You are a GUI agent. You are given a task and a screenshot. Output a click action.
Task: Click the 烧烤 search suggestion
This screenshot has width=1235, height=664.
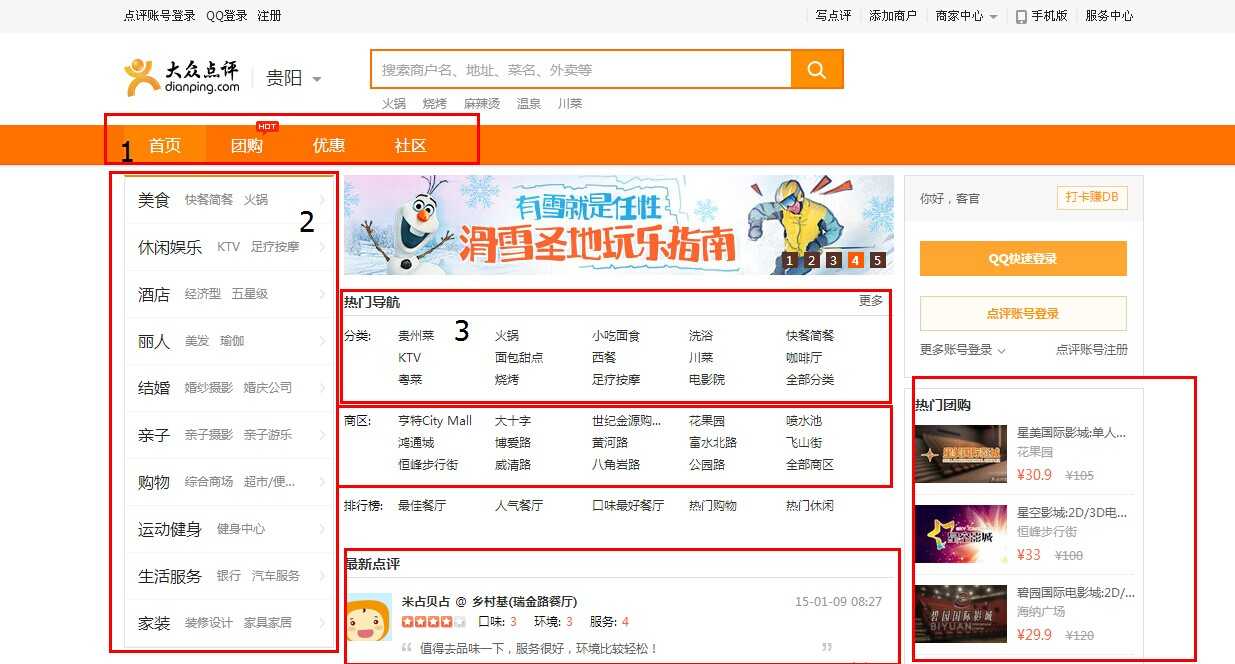(x=435, y=104)
